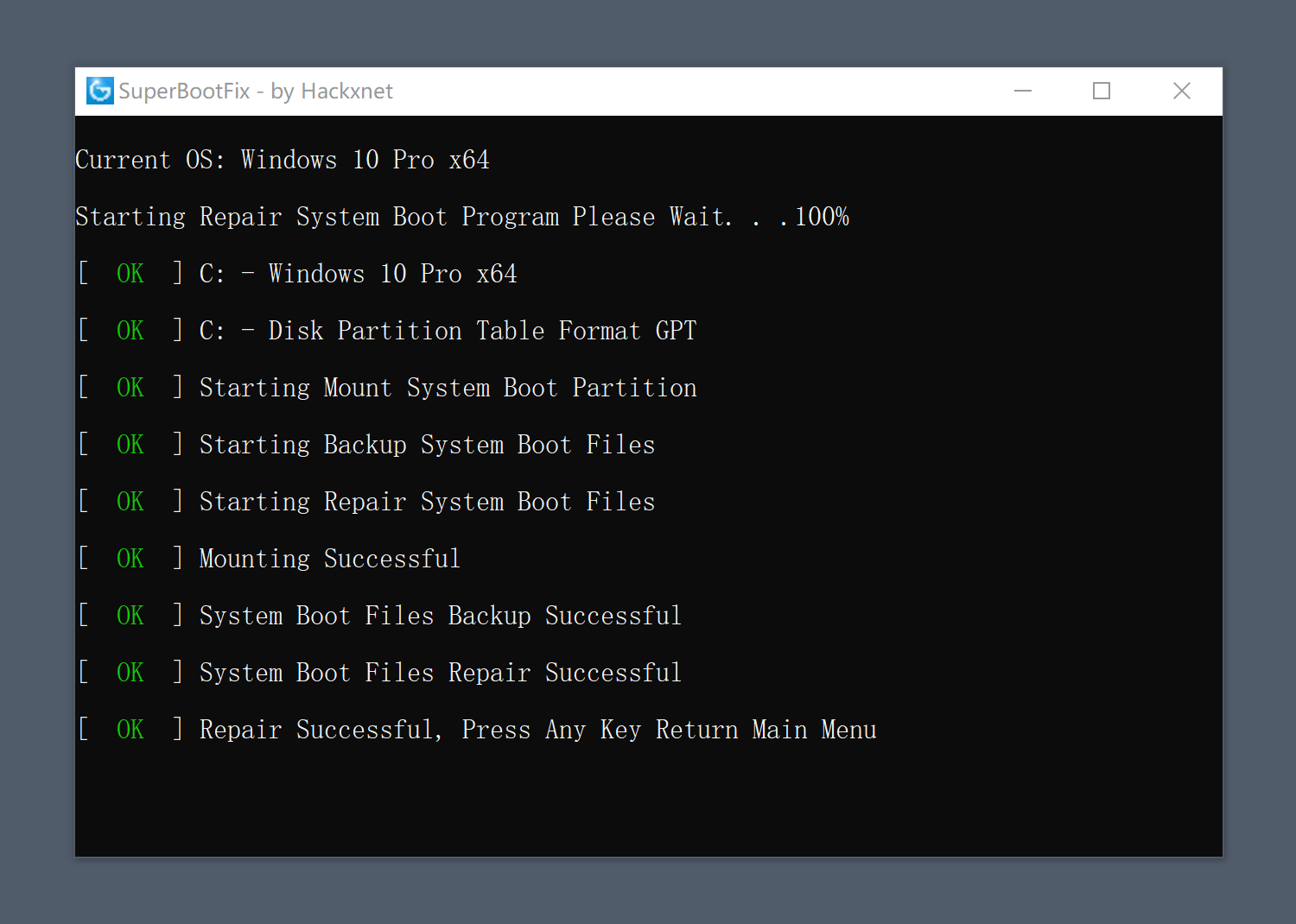Click the OK status for Windows 10 Pro x64
Screen dimensions: 1296x924
[x=129, y=273]
